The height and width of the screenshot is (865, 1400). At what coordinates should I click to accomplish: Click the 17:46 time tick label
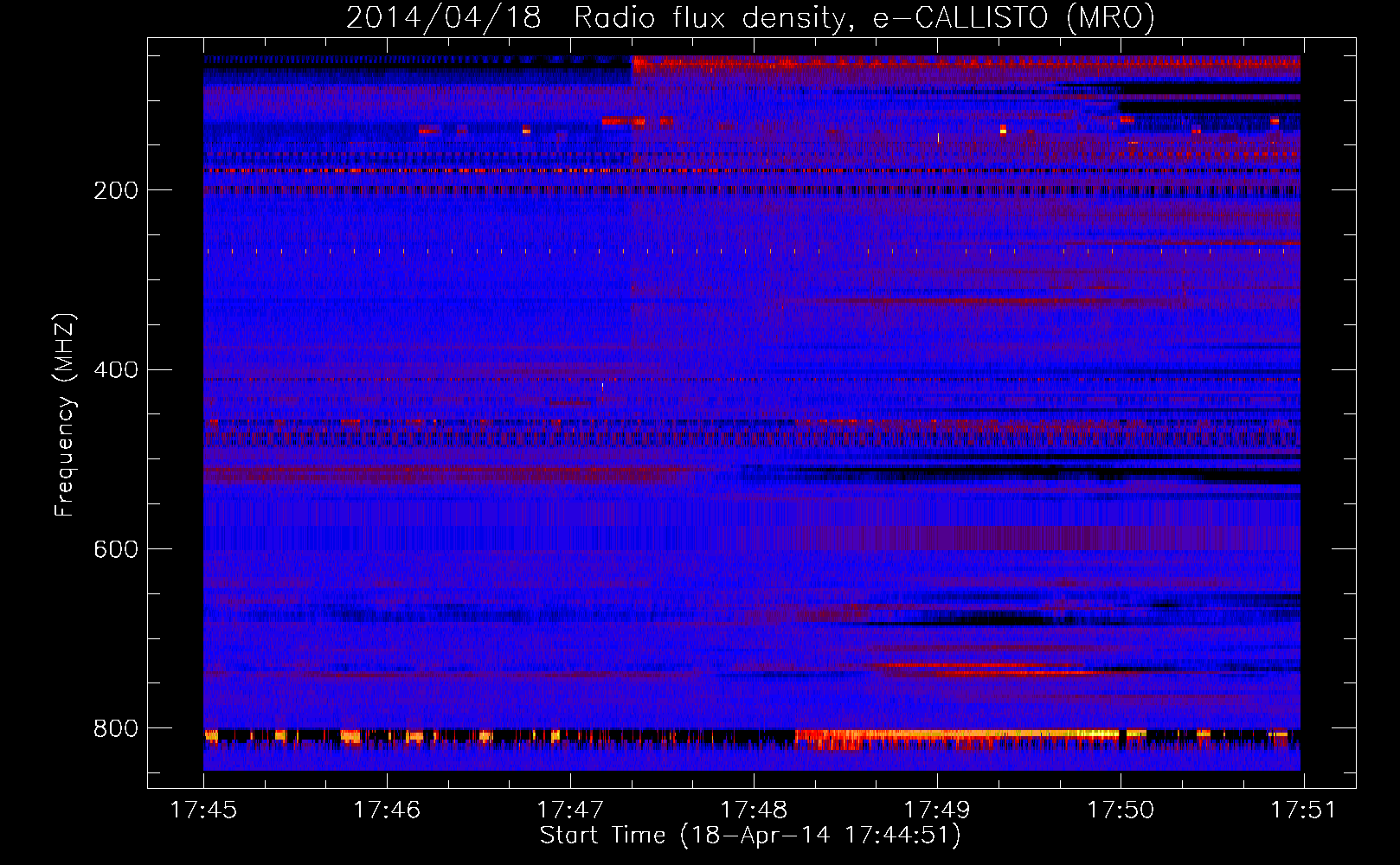(387, 811)
